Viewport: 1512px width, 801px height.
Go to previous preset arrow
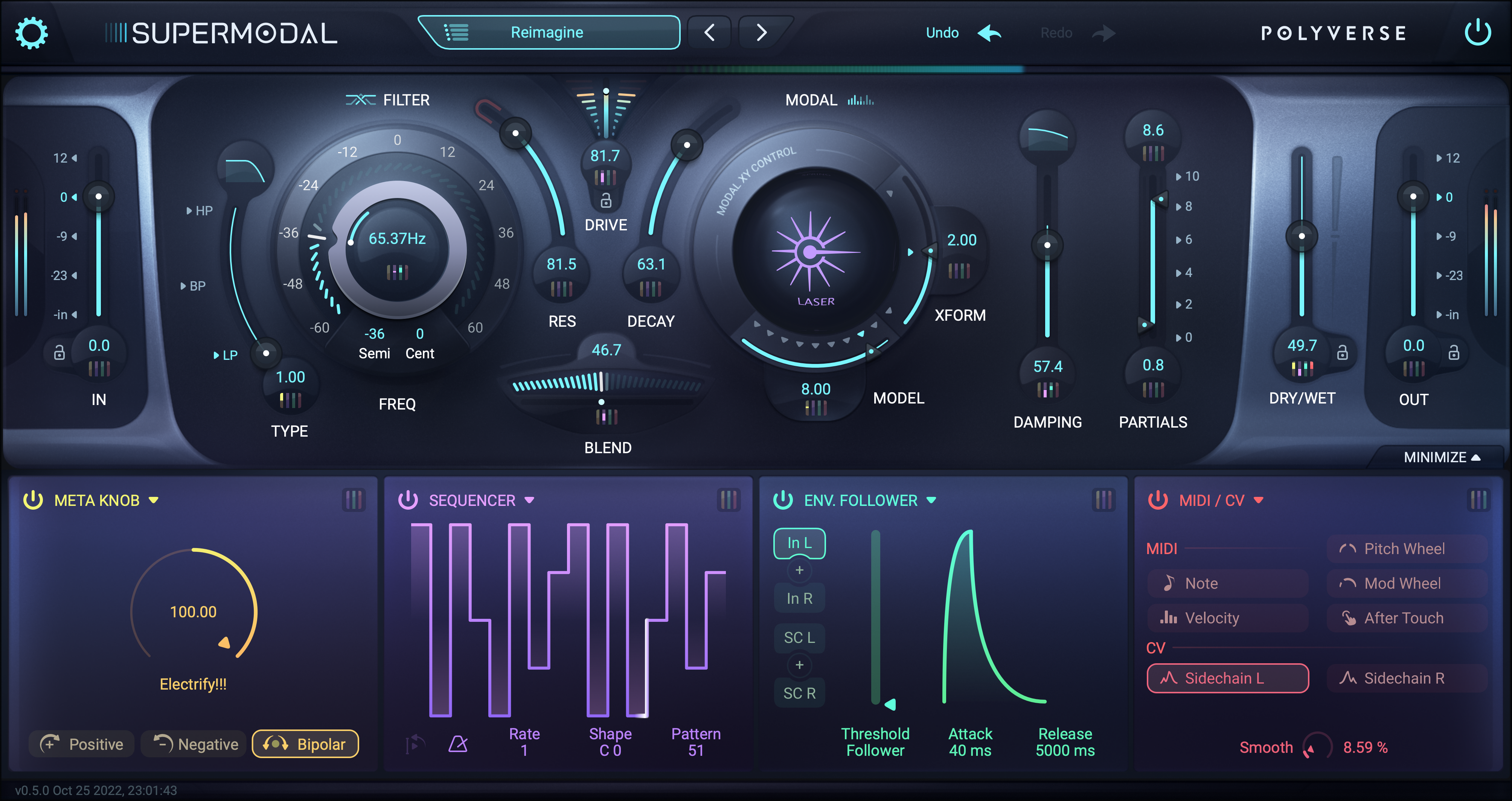pyautogui.click(x=709, y=32)
